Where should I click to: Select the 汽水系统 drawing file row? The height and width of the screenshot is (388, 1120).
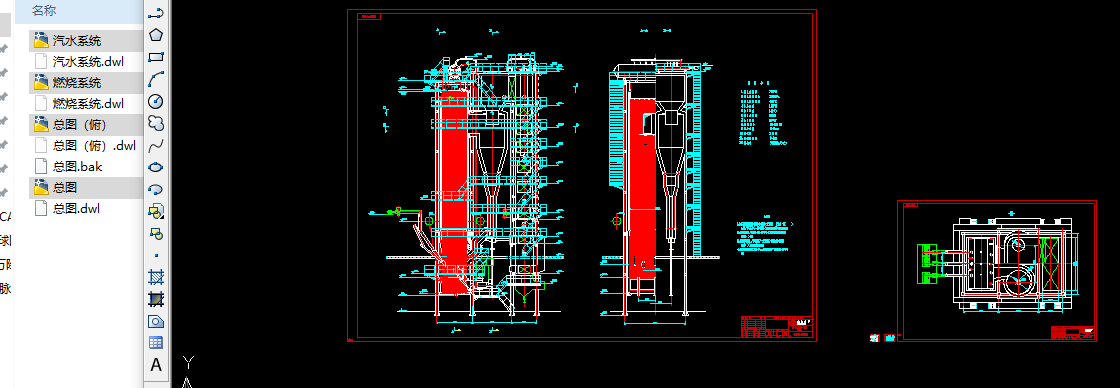(86, 41)
